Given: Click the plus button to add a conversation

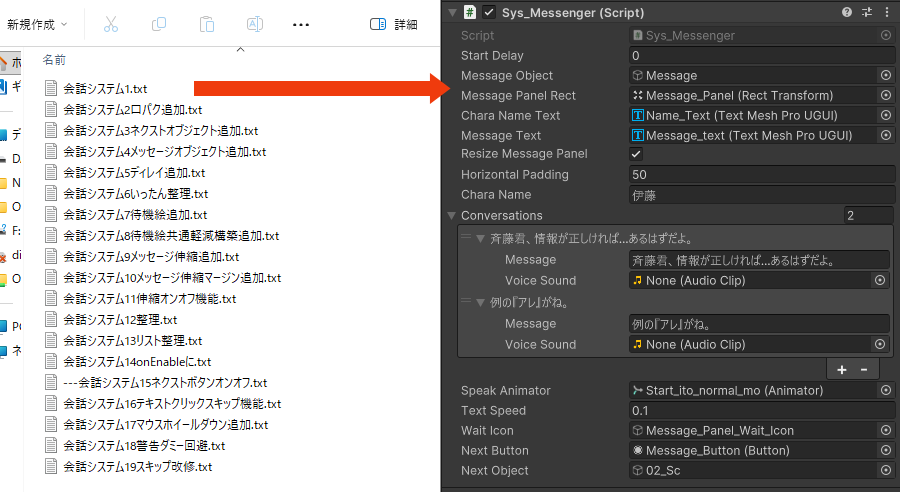Looking at the screenshot, I should [x=842, y=369].
